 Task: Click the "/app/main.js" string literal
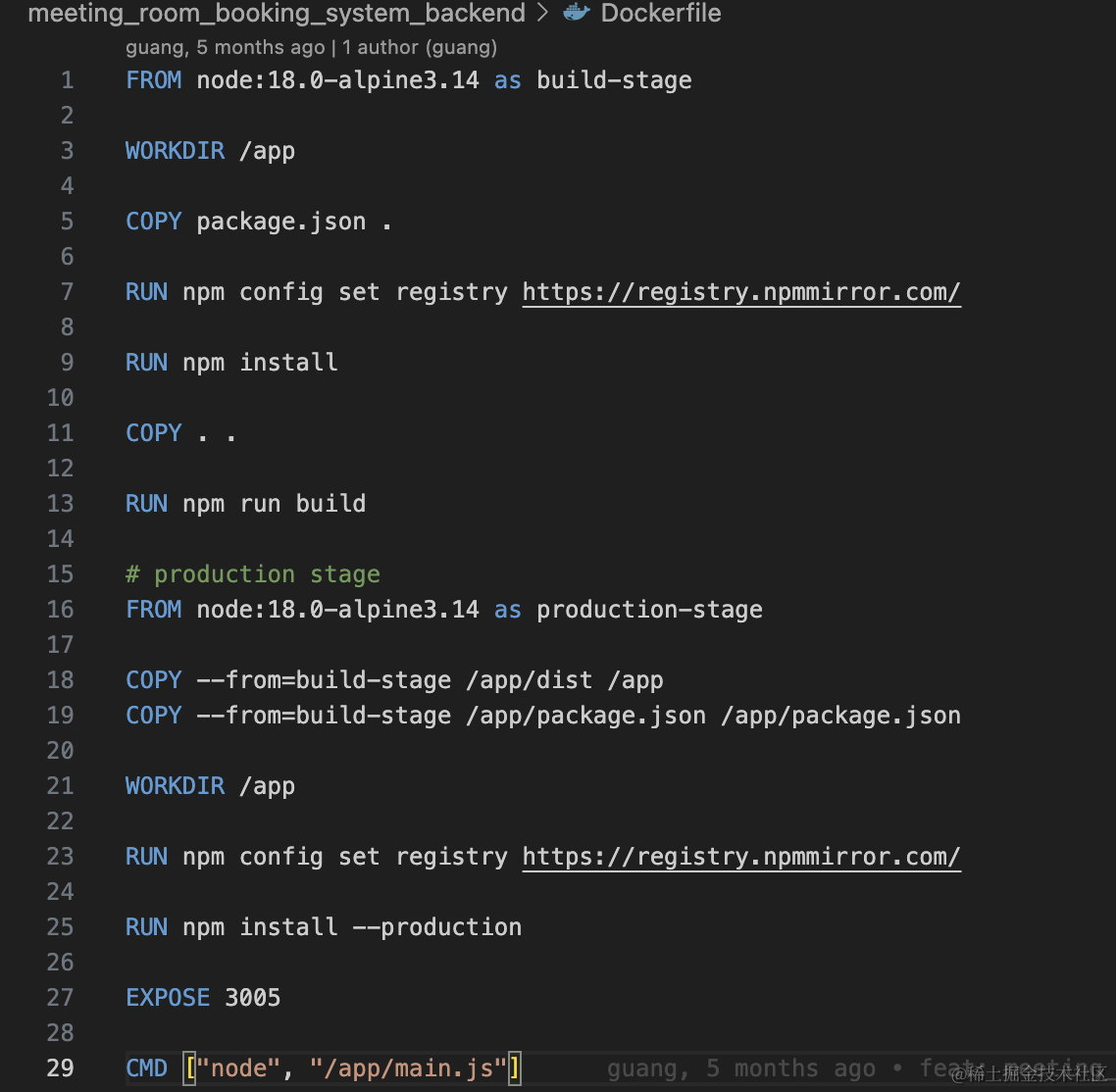408,1067
